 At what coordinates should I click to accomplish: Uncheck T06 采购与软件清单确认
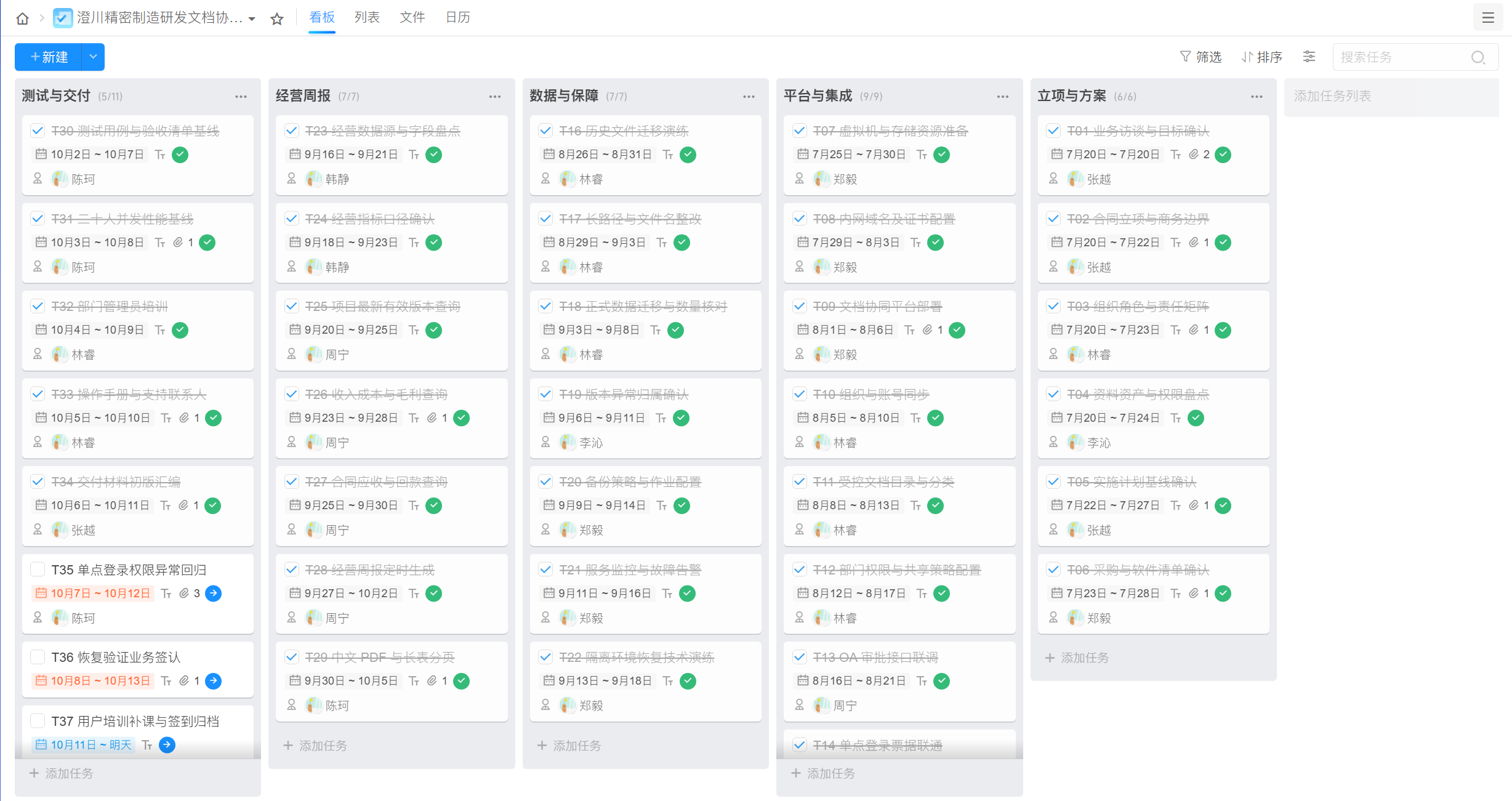pos(1053,570)
